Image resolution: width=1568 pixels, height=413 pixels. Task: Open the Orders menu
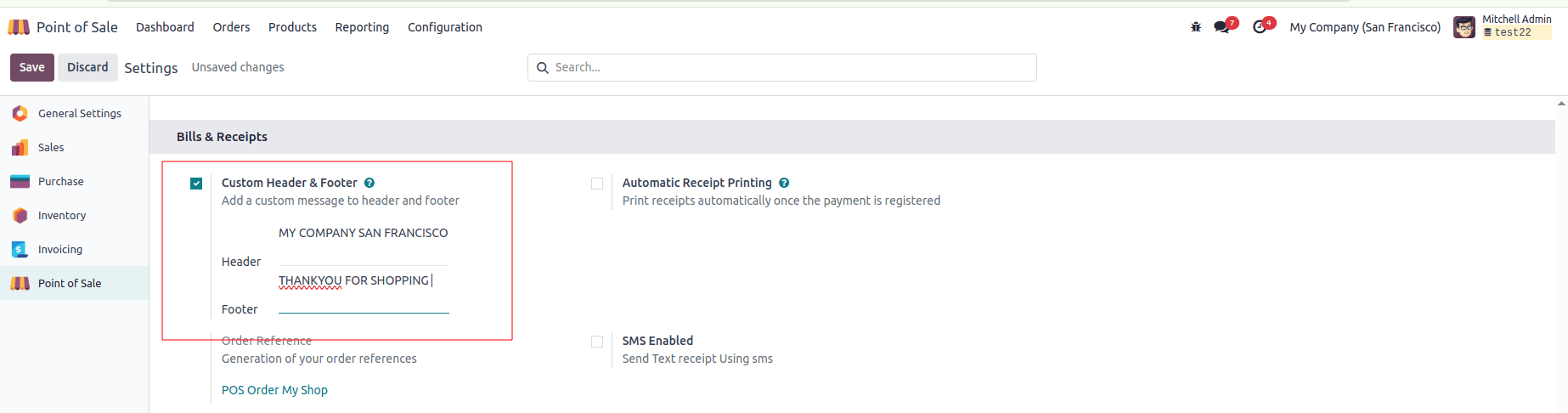[x=231, y=27]
